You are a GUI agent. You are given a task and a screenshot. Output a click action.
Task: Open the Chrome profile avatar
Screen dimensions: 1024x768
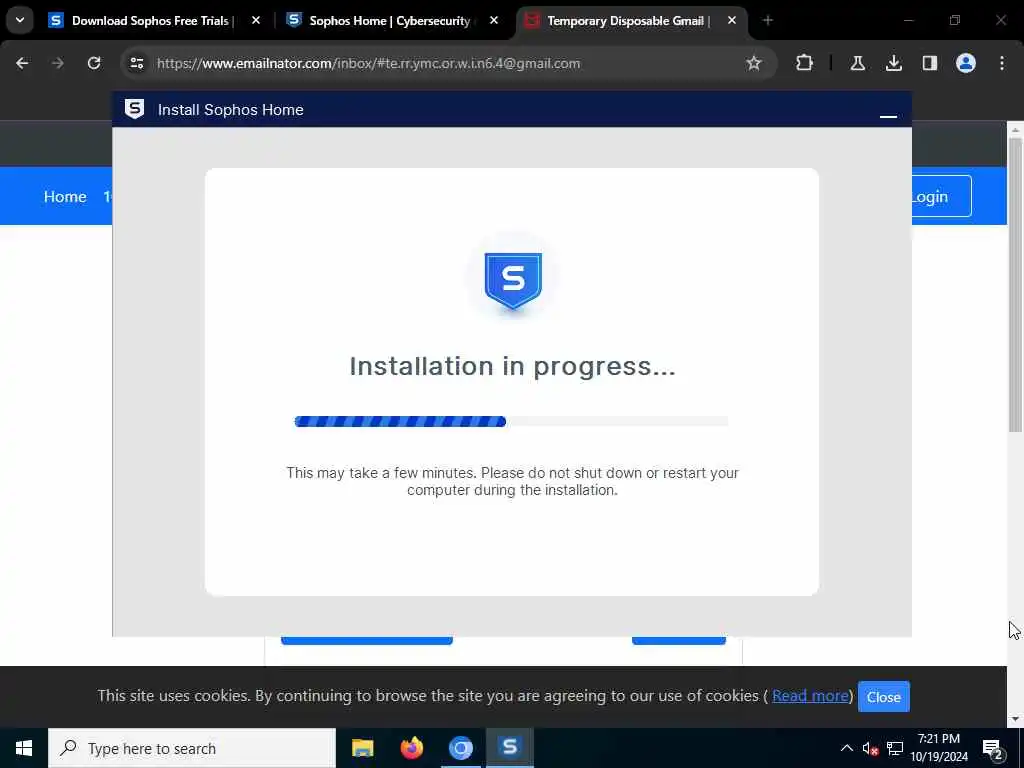966,63
